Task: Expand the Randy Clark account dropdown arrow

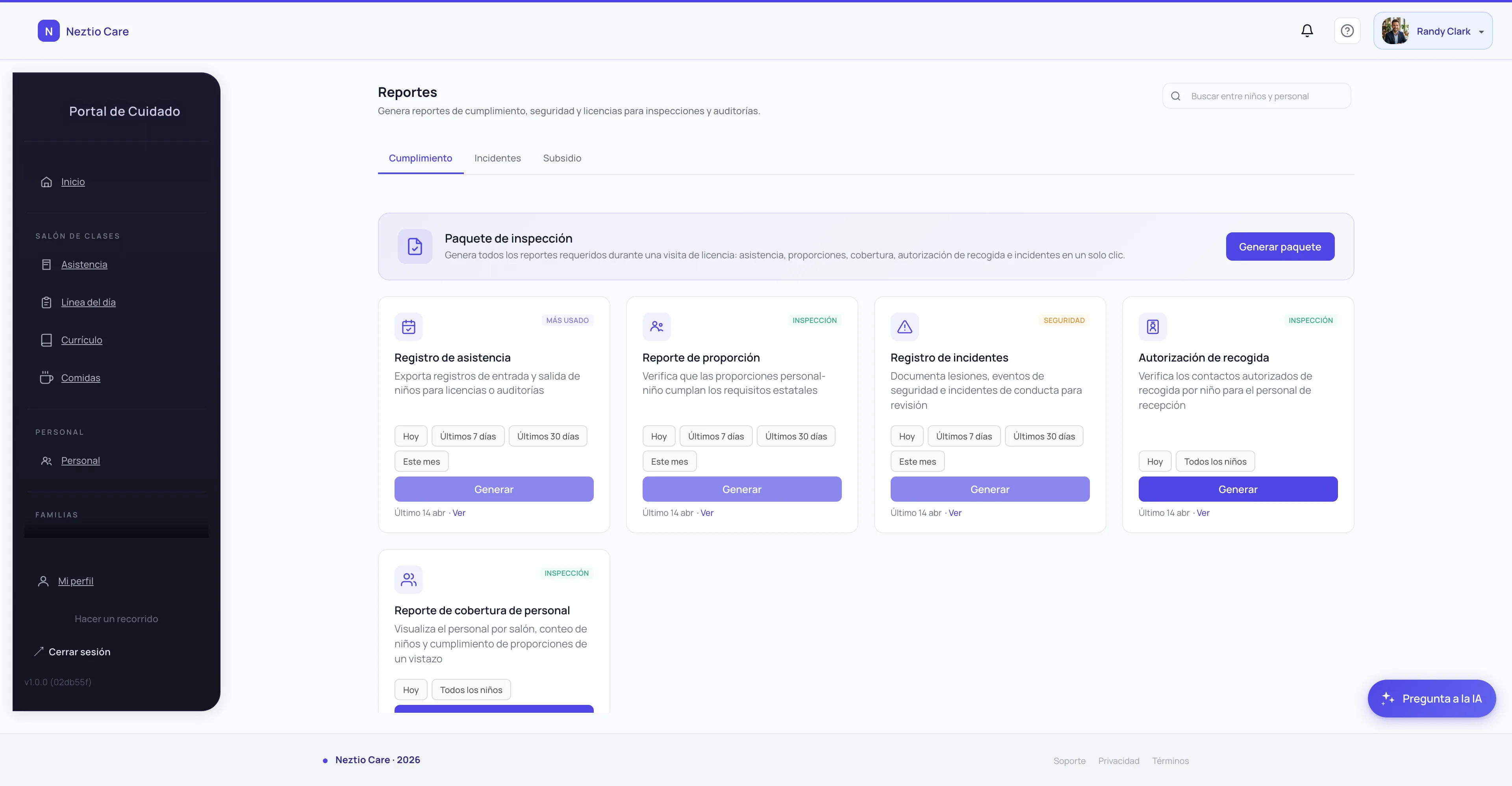Action: [x=1481, y=32]
